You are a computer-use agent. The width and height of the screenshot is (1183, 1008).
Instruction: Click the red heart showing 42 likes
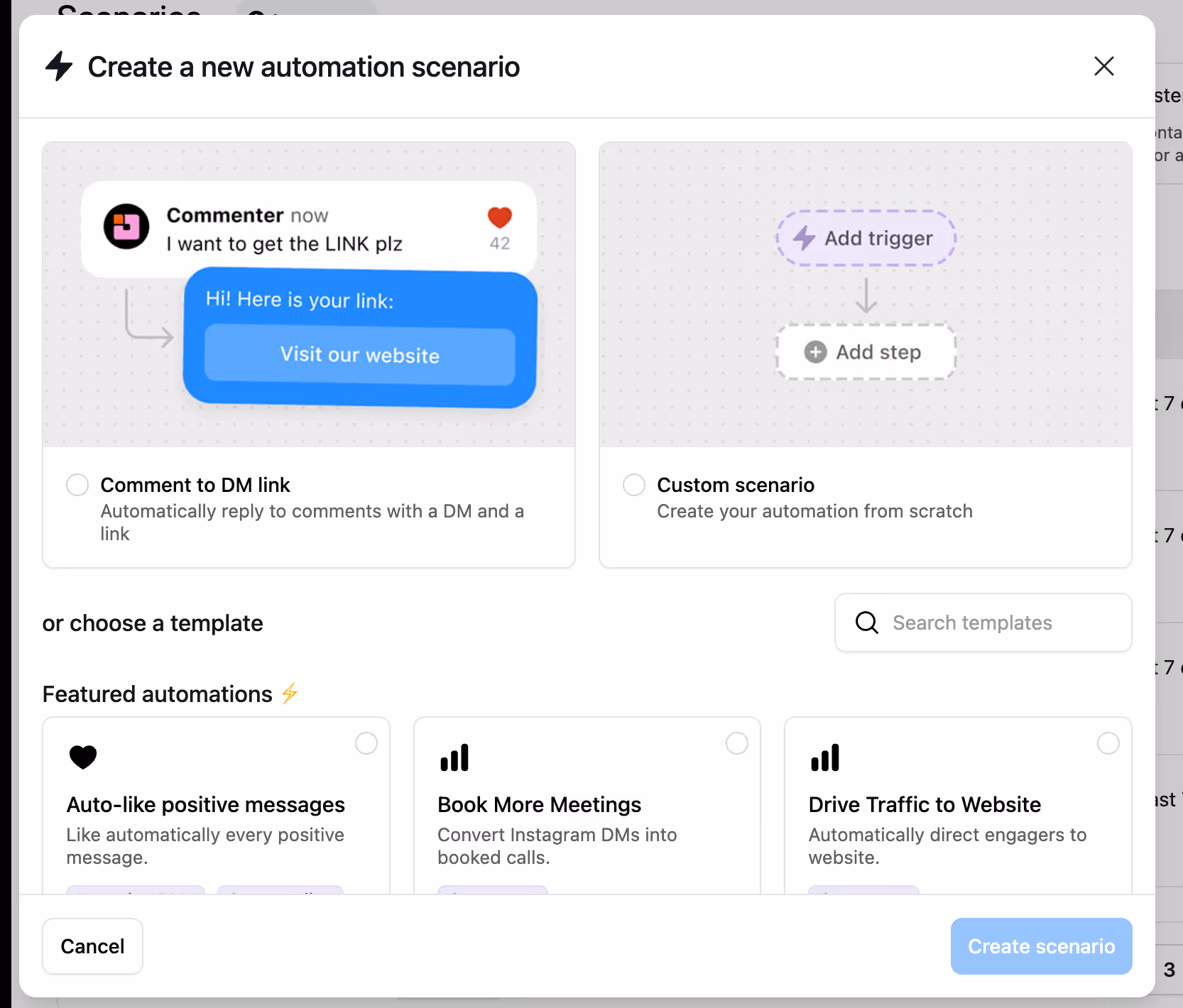(x=499, y=218)
